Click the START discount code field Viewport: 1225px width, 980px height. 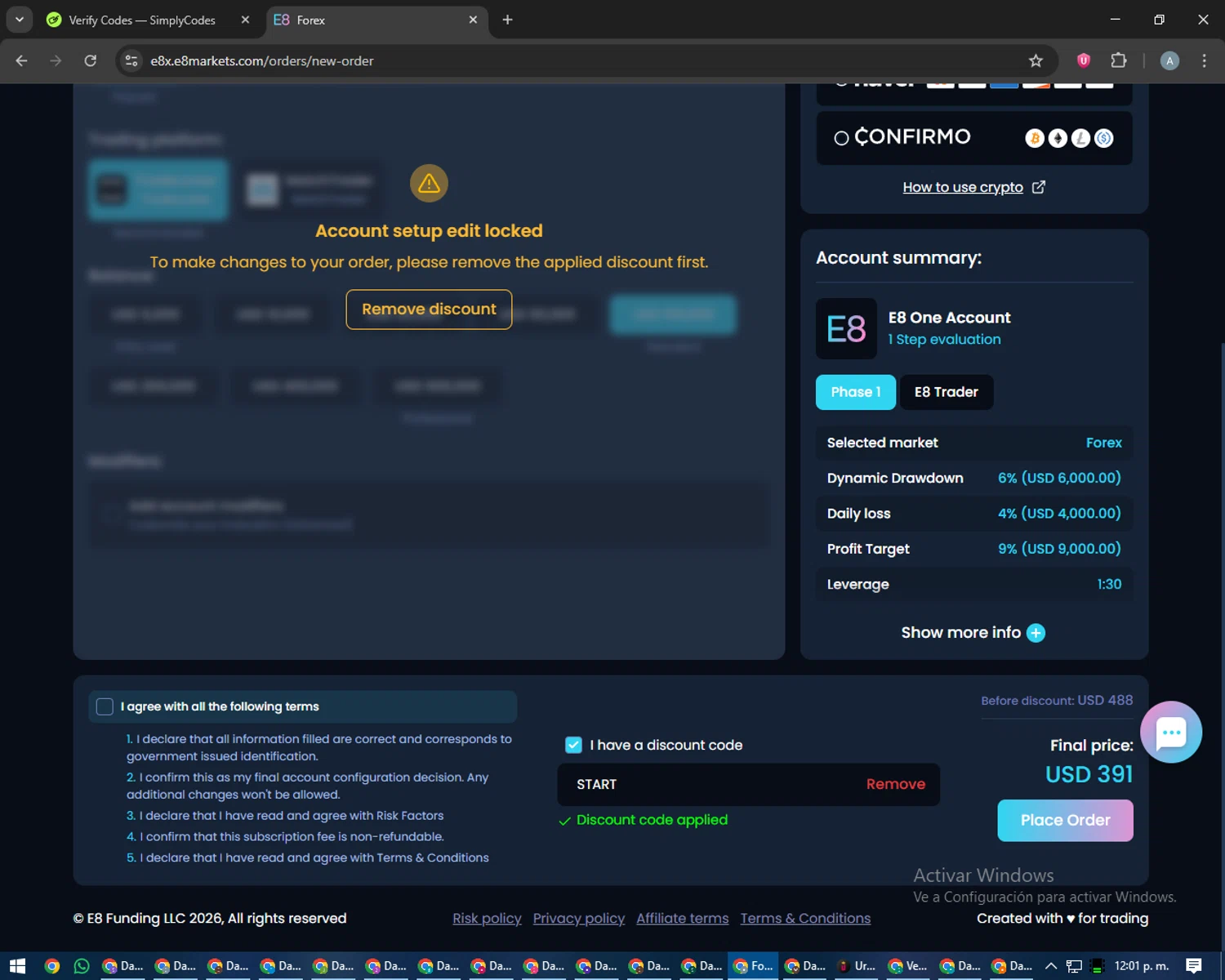pyautogui.click(x=710, y=785)
